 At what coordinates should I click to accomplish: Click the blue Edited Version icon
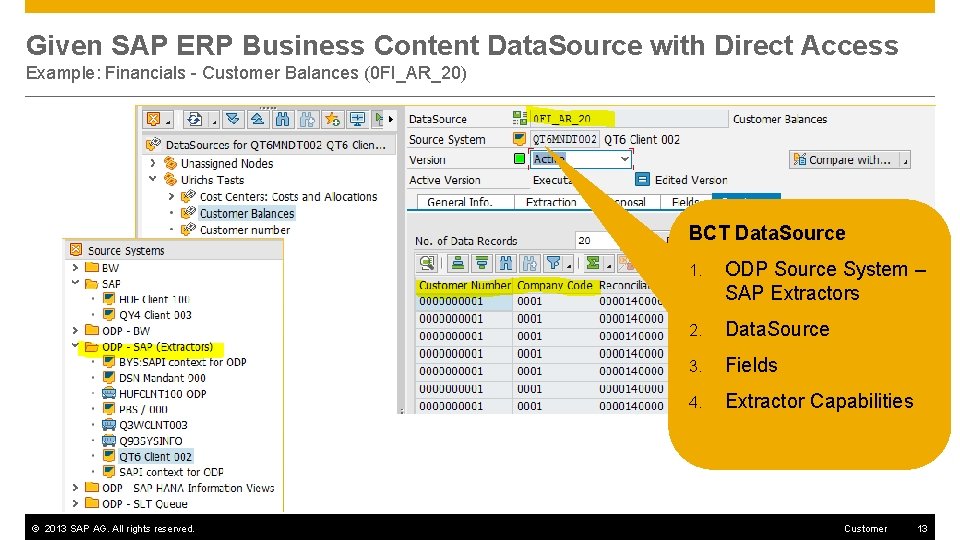pos(642,179)
